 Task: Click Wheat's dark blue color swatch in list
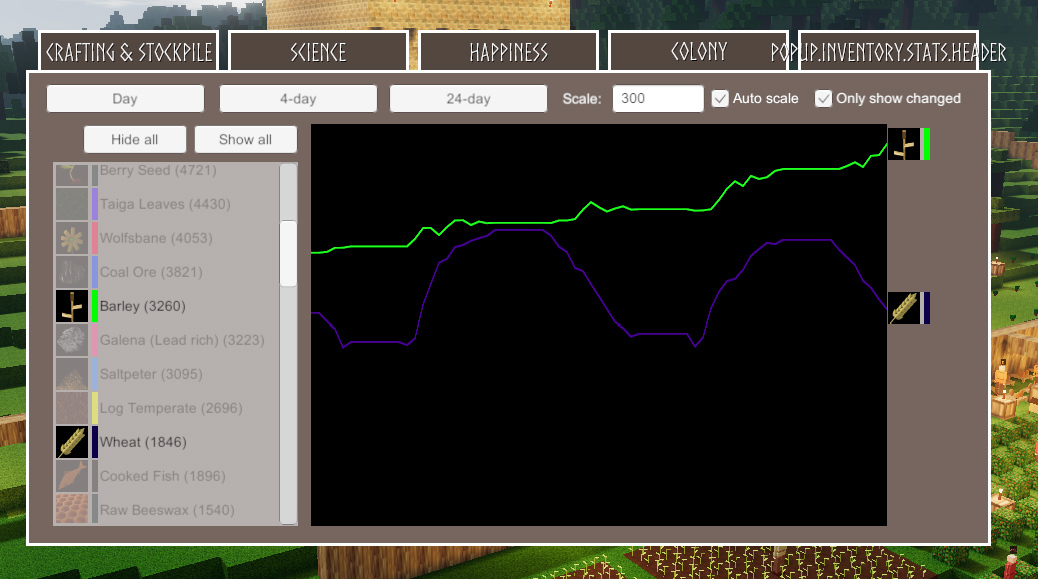coord(95,442)
